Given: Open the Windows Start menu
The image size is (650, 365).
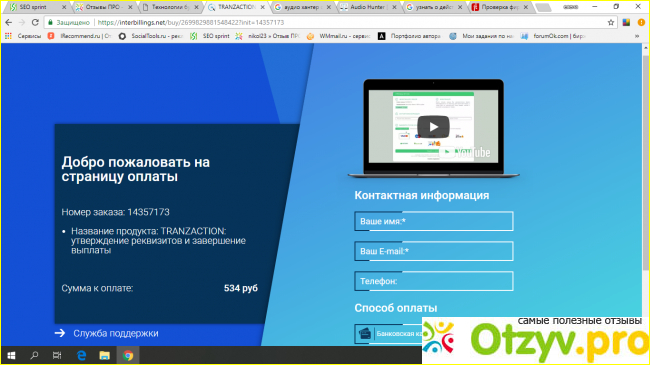Looking at the screenshot, I should (11, 355).
